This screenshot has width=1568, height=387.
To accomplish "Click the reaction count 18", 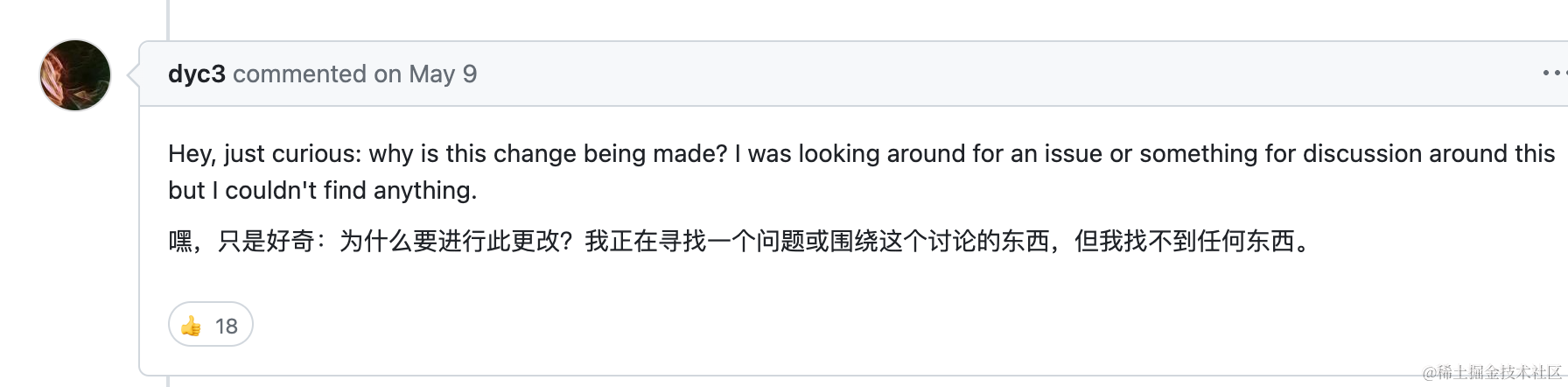I will [227, 327].
